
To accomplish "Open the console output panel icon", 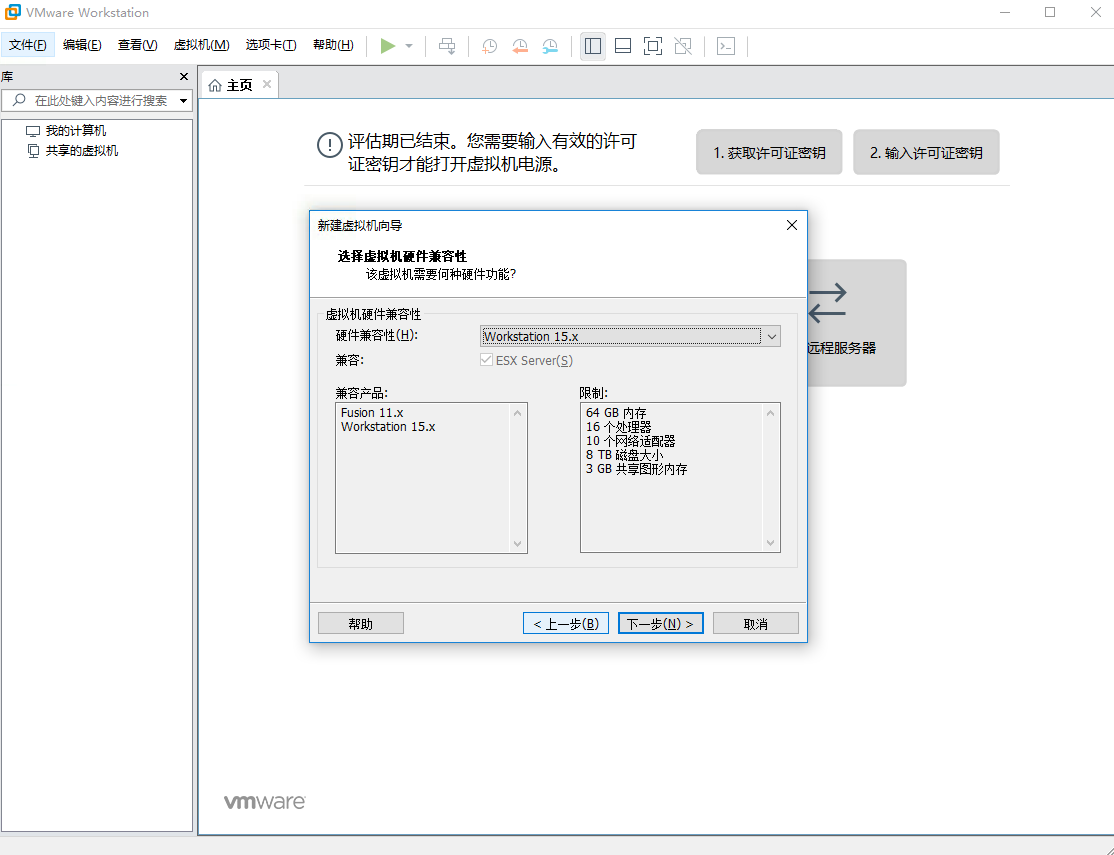I will point(726,45).
